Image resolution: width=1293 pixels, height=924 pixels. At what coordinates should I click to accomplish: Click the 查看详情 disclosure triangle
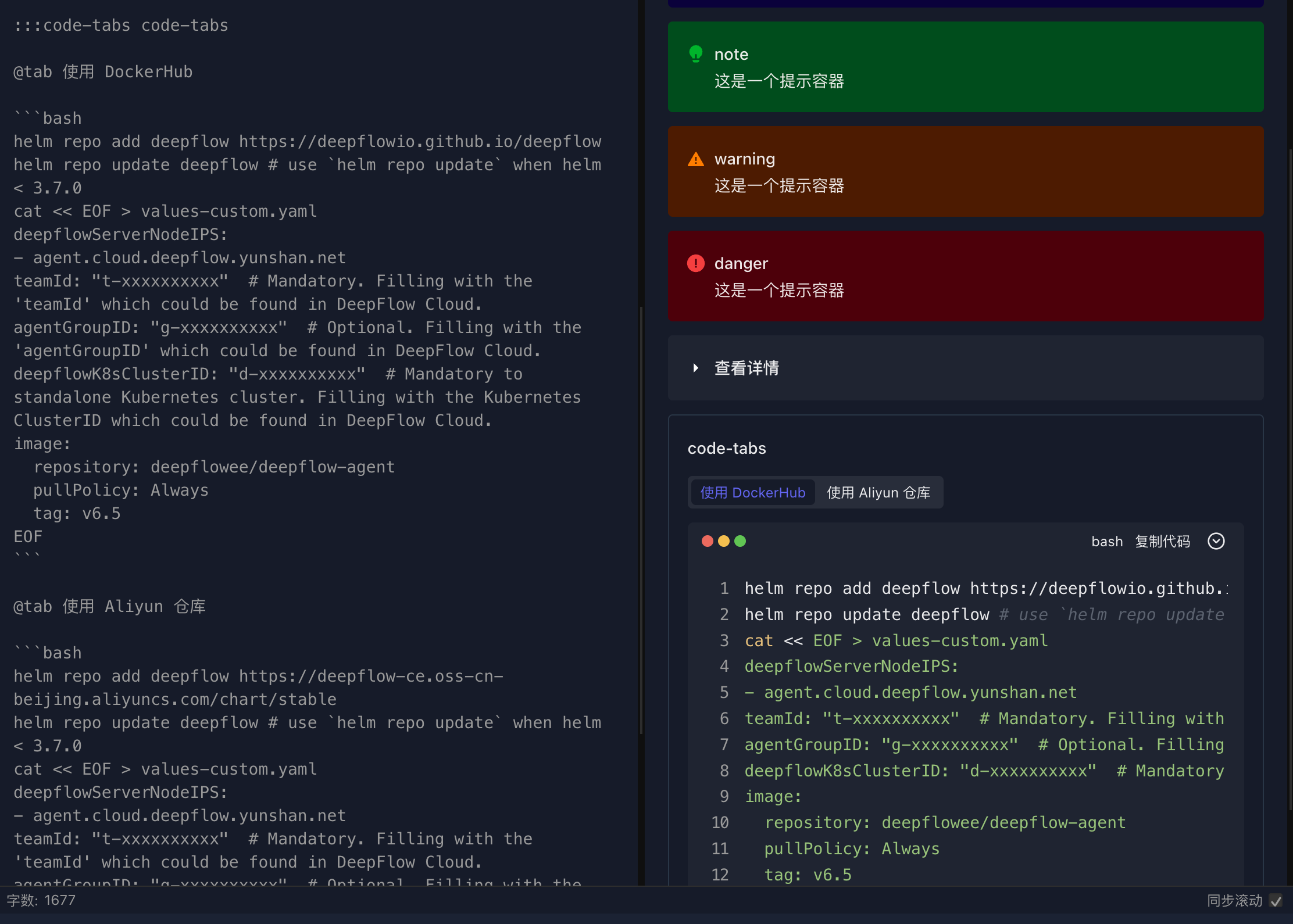click(x=695, y=368)
